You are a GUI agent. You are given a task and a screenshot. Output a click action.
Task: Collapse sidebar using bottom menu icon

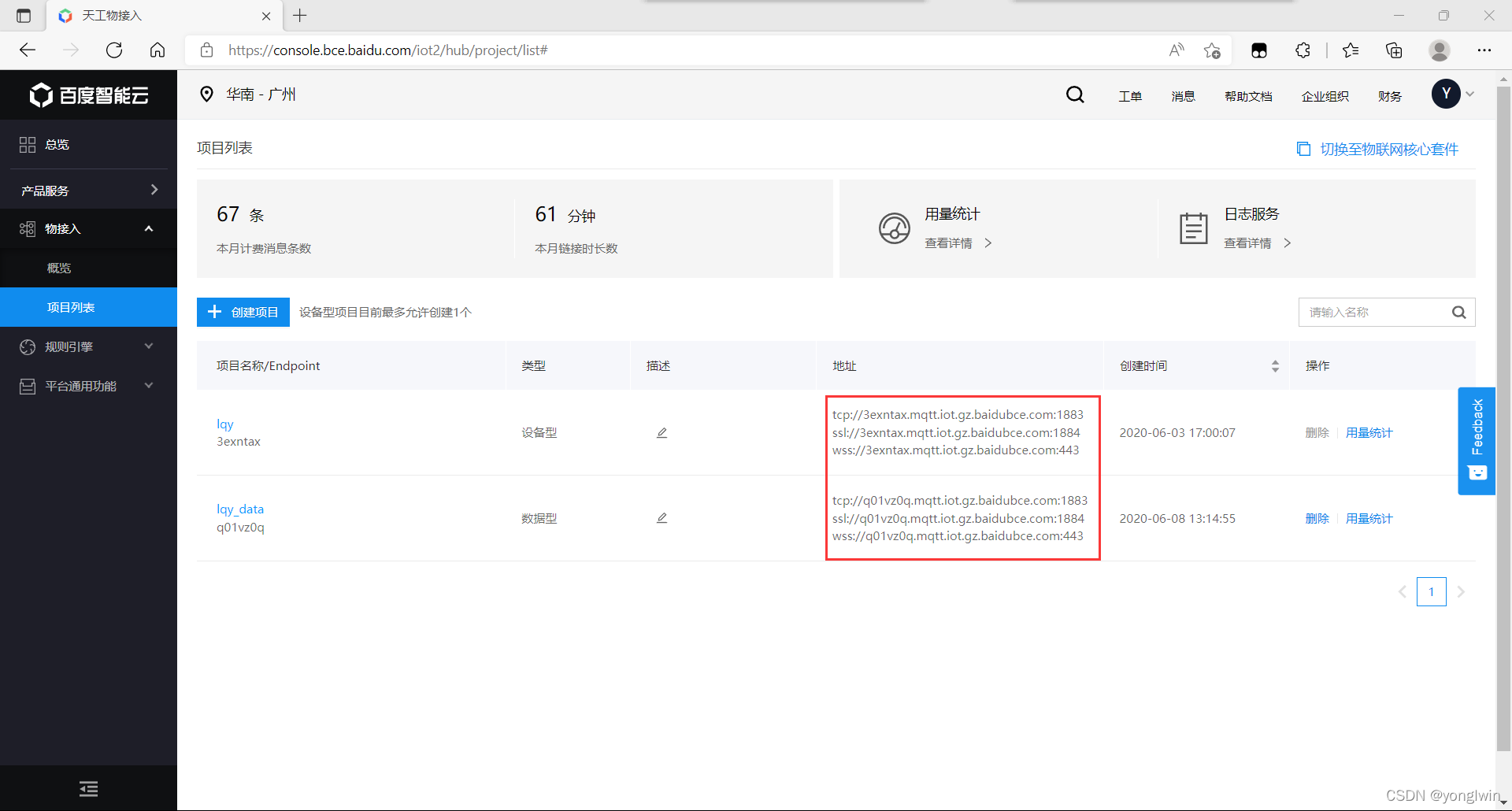click(88, 788)
